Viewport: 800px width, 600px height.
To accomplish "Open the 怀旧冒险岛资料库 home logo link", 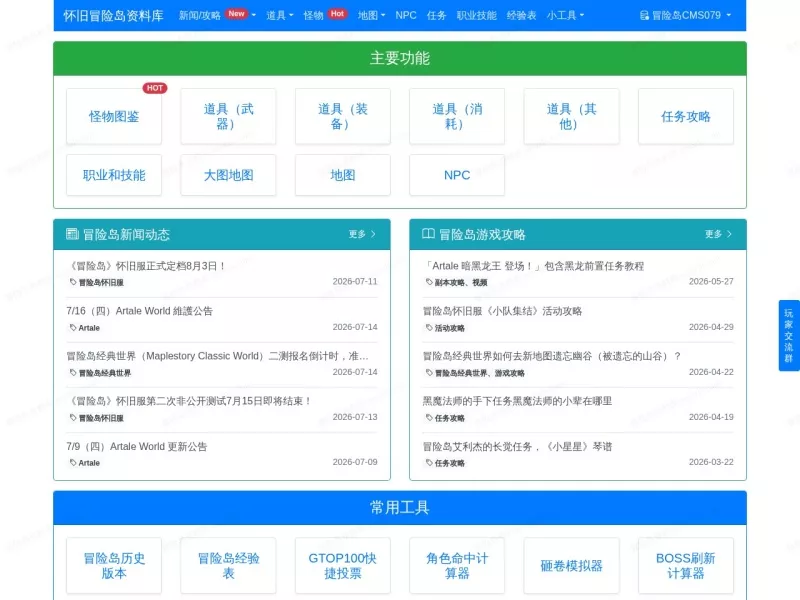I will click(113, 16).
